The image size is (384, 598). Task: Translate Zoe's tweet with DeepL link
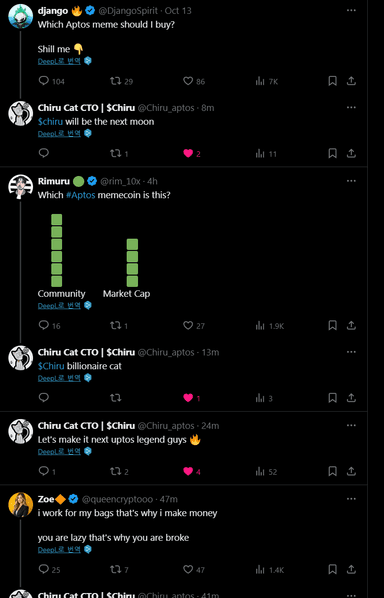59,550
